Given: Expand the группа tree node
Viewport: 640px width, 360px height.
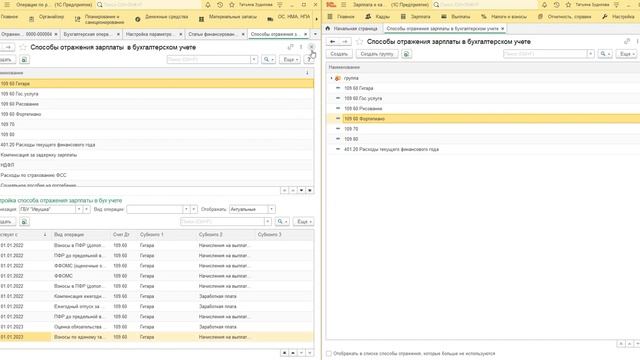Looking at the screenshot, I should (331, 78).
